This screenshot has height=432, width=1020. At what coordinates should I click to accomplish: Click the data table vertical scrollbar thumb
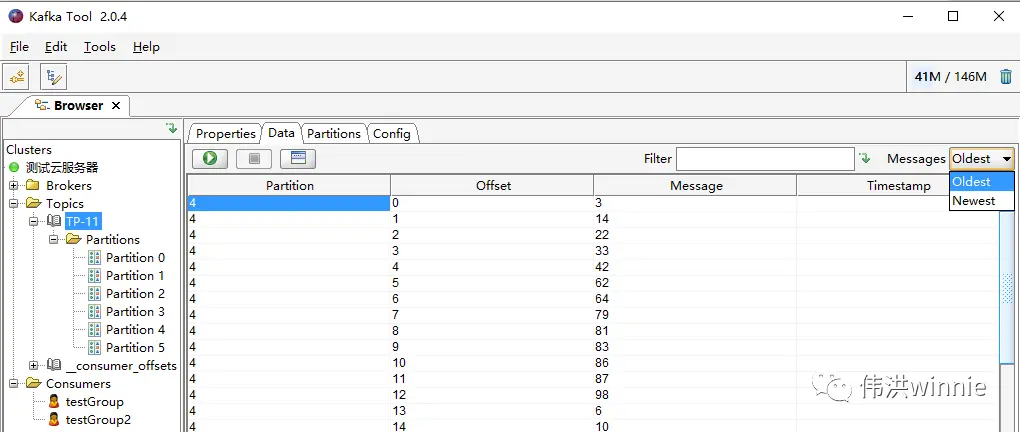point(1008,288)
